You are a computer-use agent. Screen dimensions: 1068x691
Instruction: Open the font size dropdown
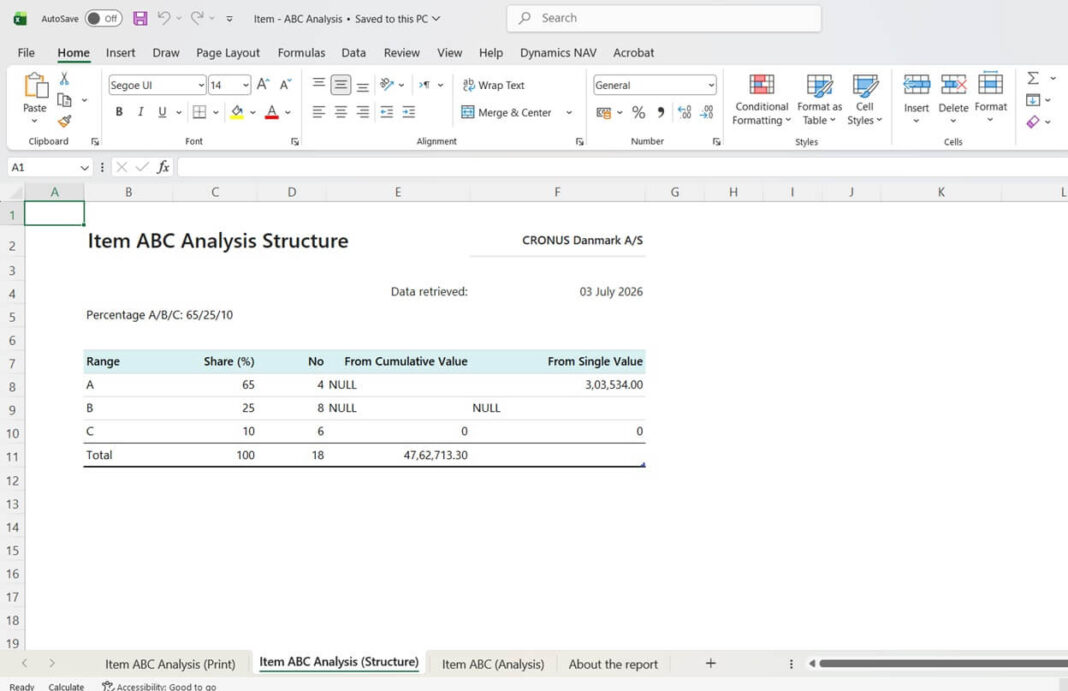(x=245, y=85)
